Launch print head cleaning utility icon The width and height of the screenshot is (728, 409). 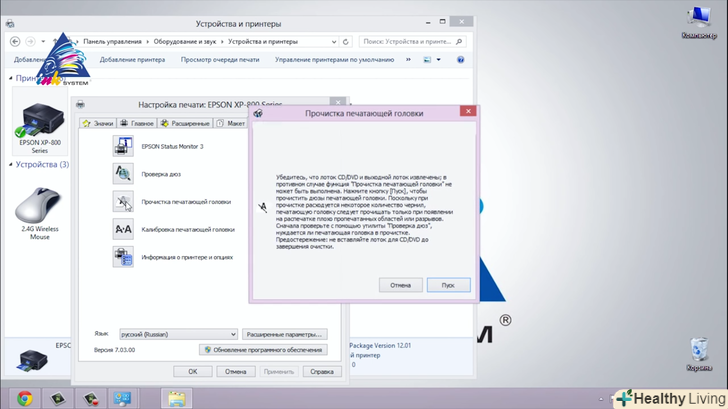tap(123, 202)
